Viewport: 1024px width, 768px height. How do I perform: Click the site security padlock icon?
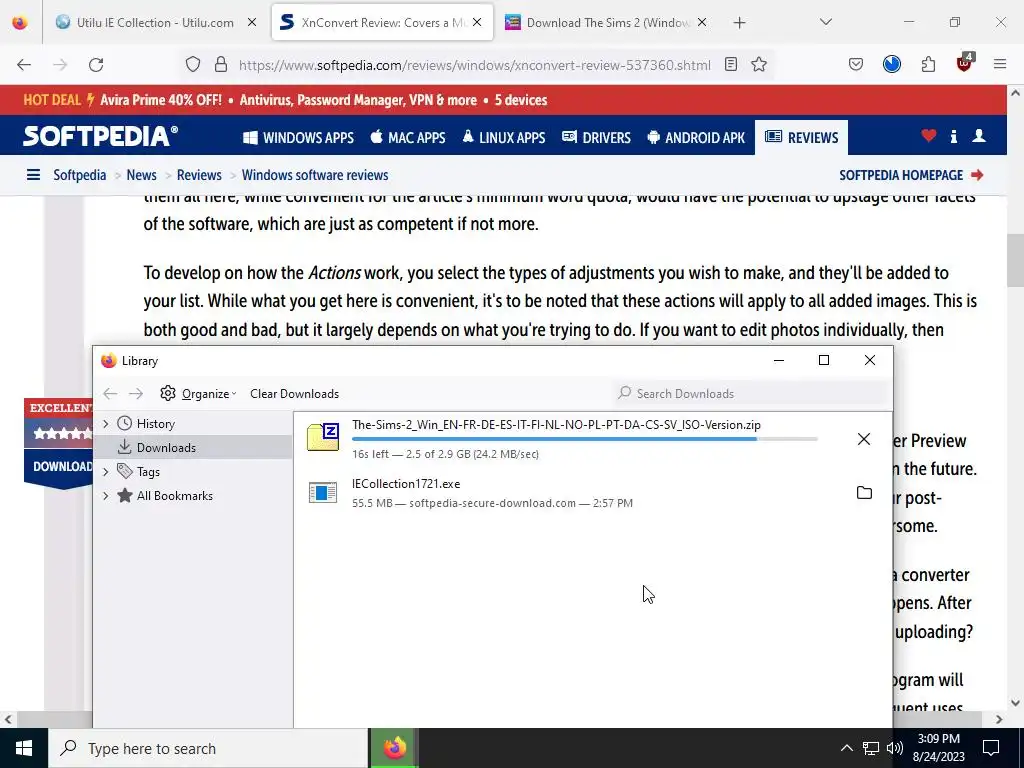[221, 65]
